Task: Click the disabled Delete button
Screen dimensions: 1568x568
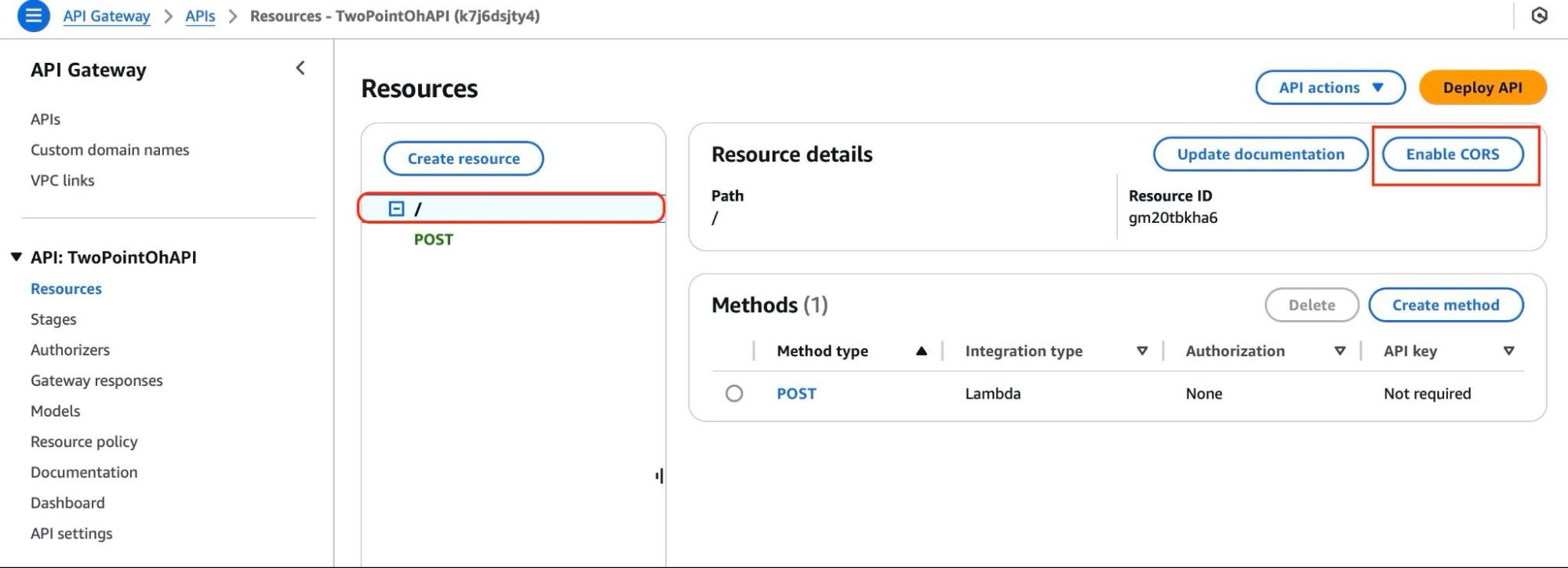Action: click(x=1312, y=305)
